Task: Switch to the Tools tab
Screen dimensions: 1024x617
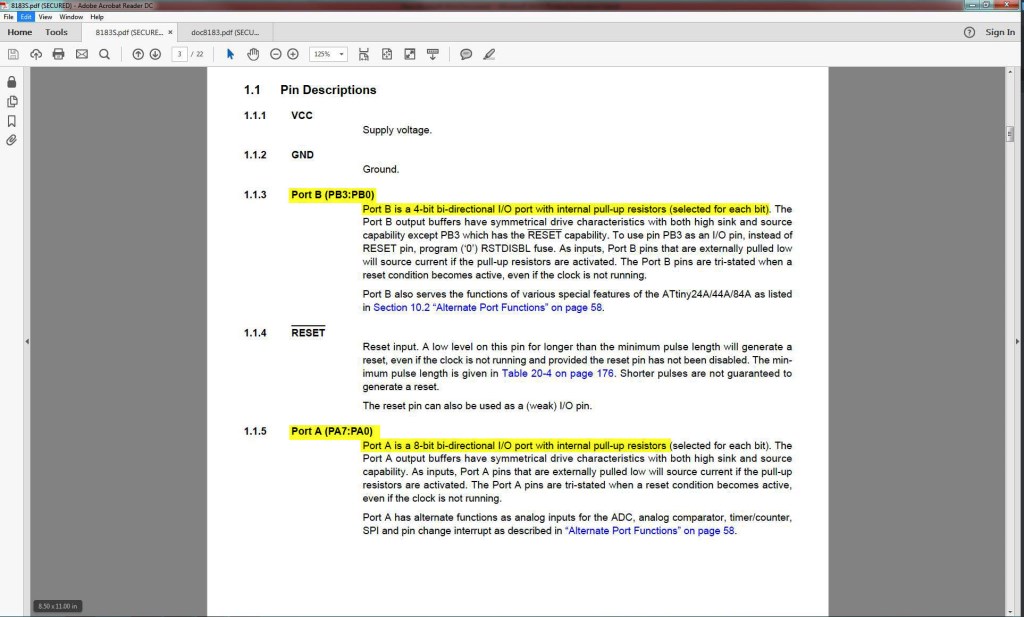Action: click(56, 32)
